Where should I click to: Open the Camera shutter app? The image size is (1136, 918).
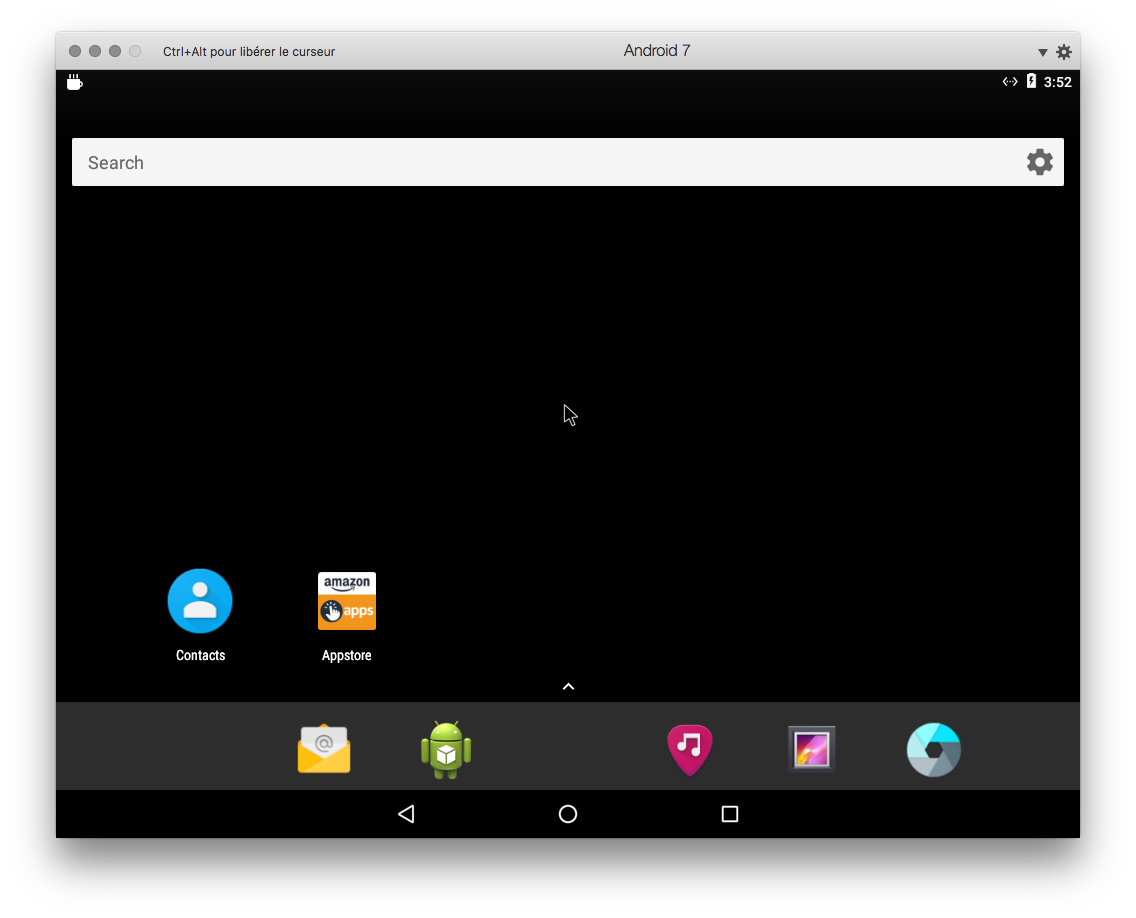(933, 749)
